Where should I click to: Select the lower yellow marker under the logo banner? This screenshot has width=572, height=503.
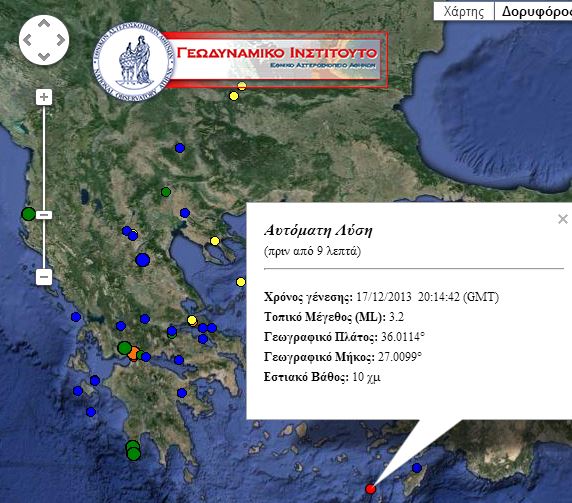(x=234, y=96)
